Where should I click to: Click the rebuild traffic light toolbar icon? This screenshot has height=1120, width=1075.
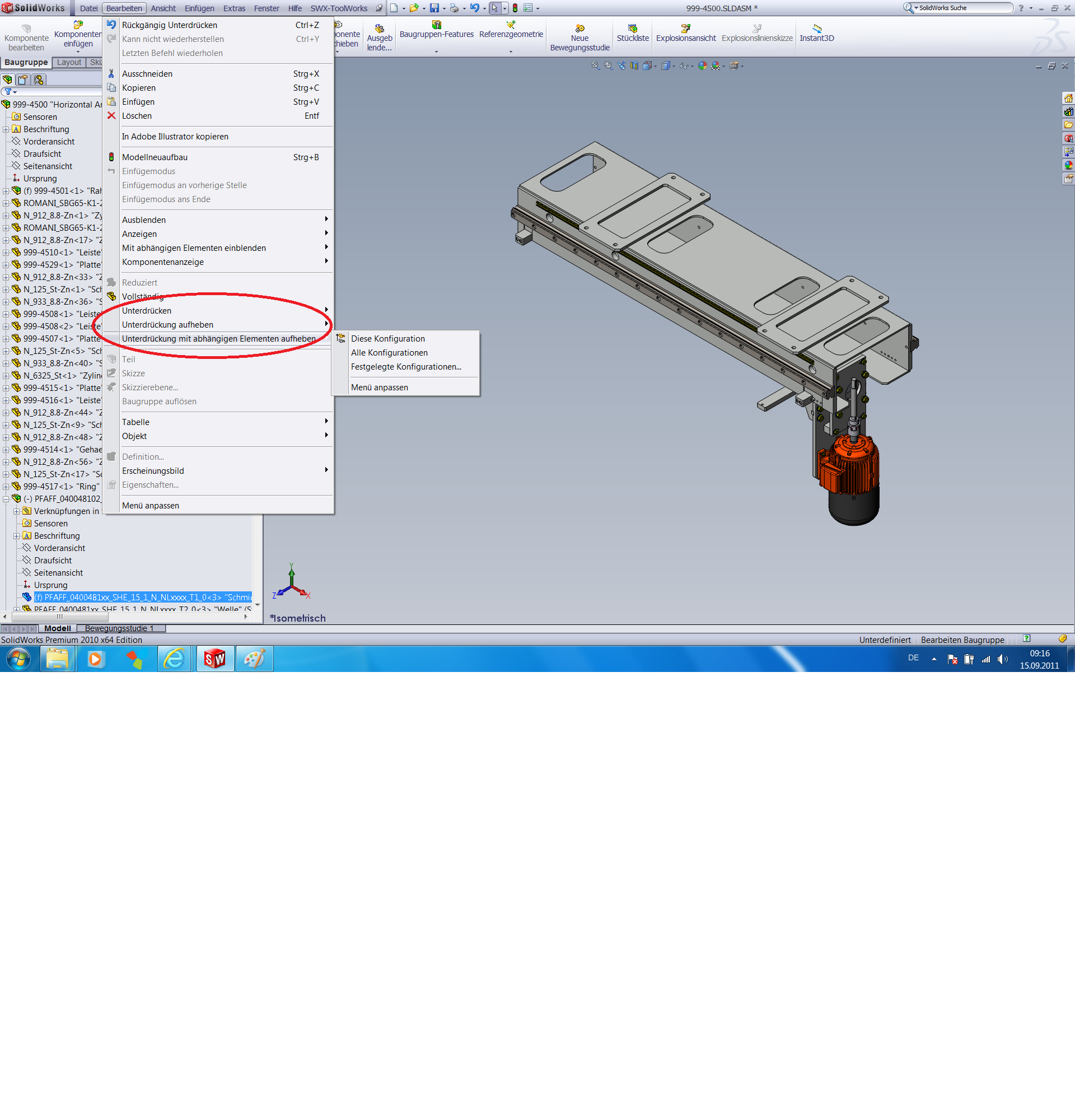coord(515,8)
